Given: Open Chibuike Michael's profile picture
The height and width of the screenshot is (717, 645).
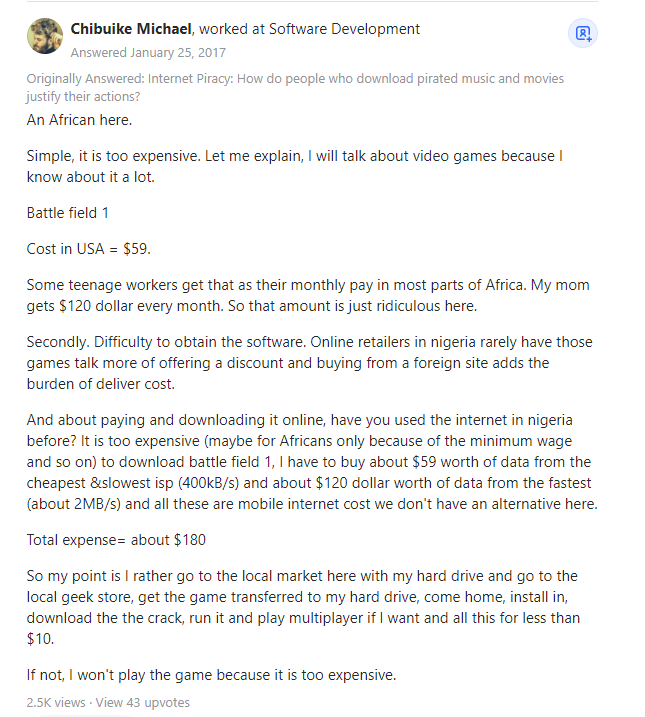Looking at the screenshot, I should (45, 36).
